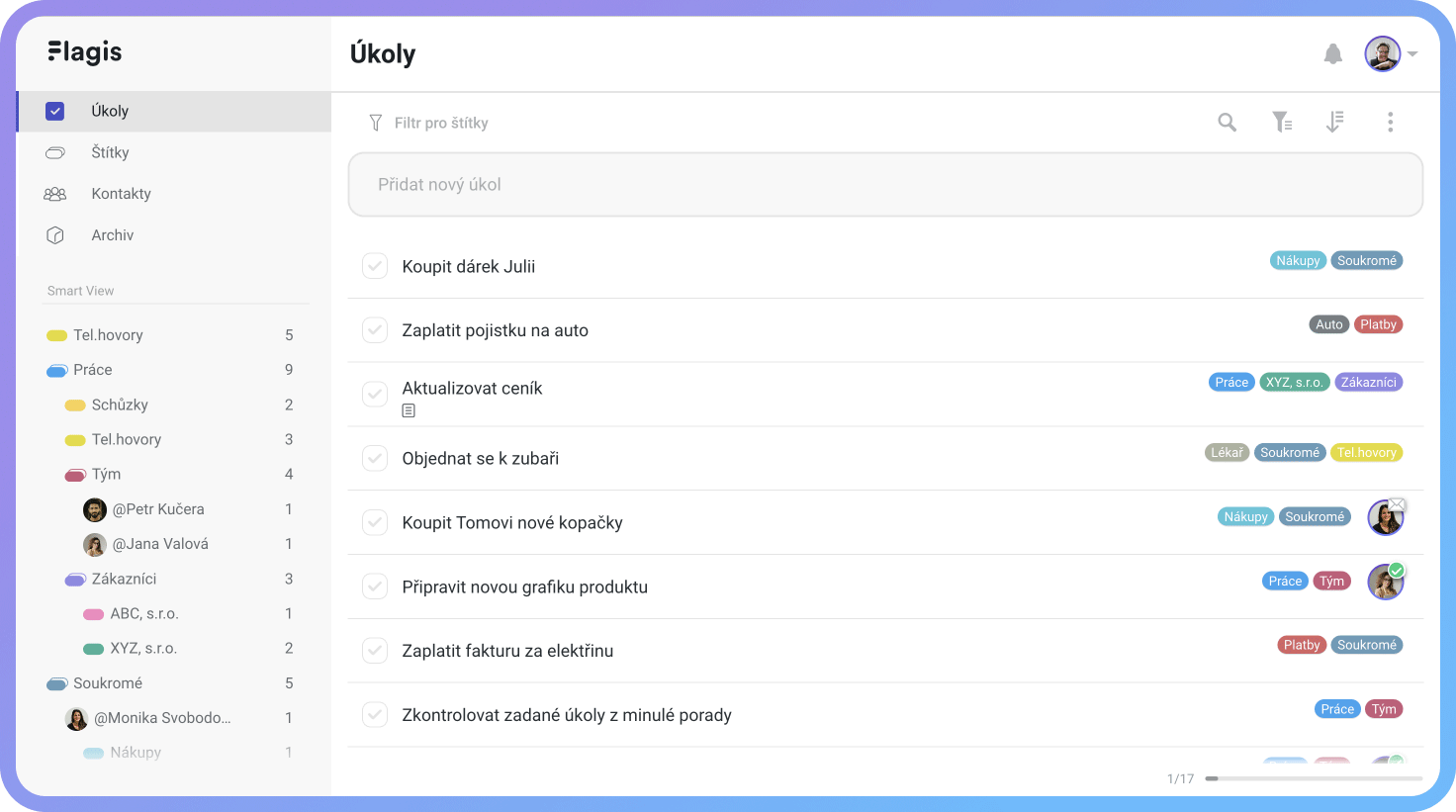1456x812 pixels.
Task: Open the three-dot more options menu
Action: 1390,122
